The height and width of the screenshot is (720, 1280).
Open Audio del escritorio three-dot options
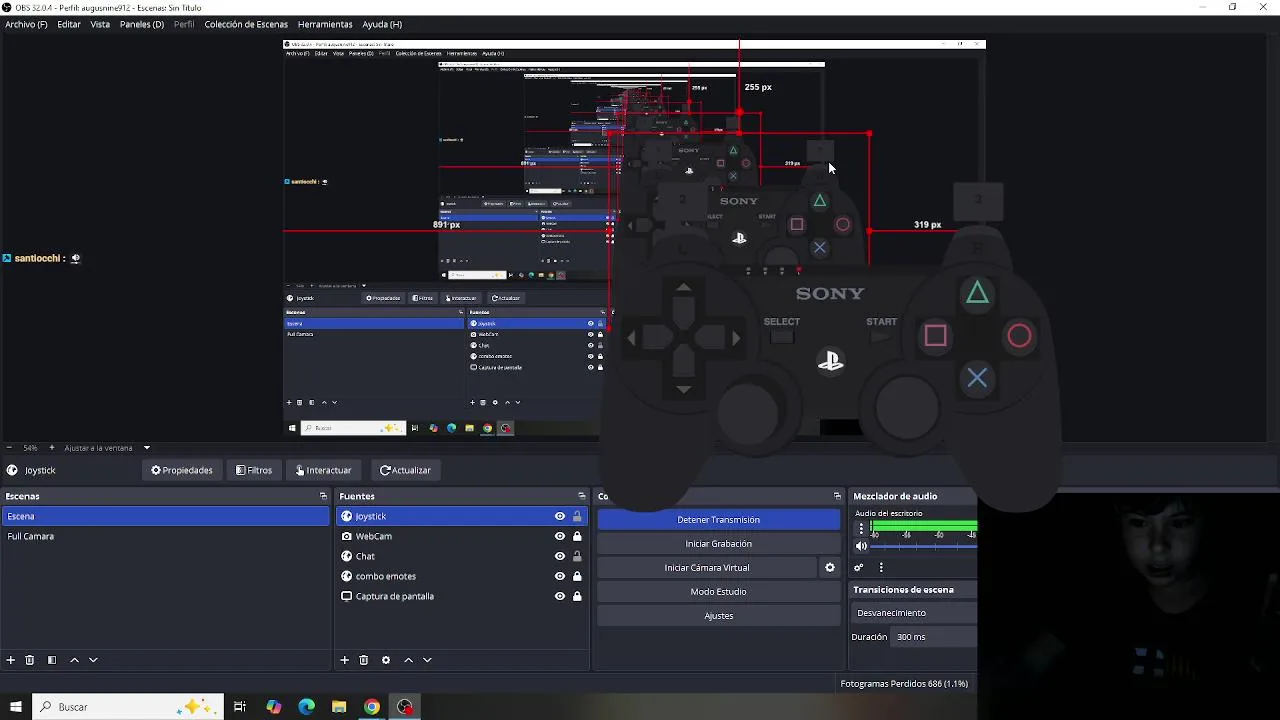click(x=861, y=529)
